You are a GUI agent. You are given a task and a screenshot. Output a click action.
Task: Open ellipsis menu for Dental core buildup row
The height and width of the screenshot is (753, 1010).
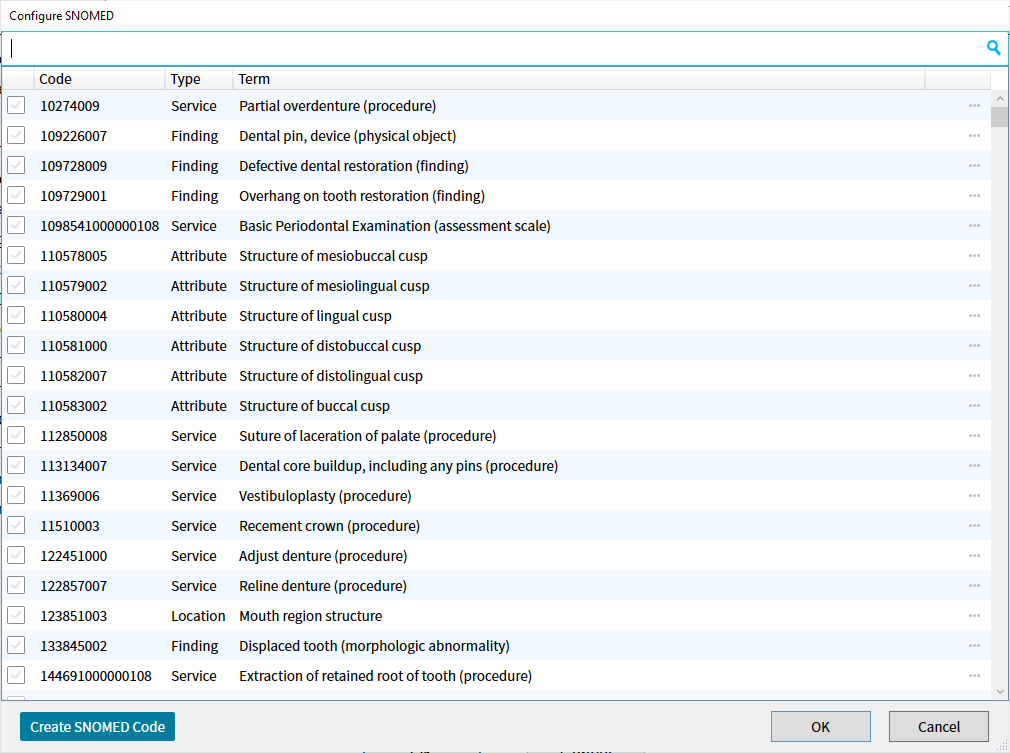click(x=974, y=466)
